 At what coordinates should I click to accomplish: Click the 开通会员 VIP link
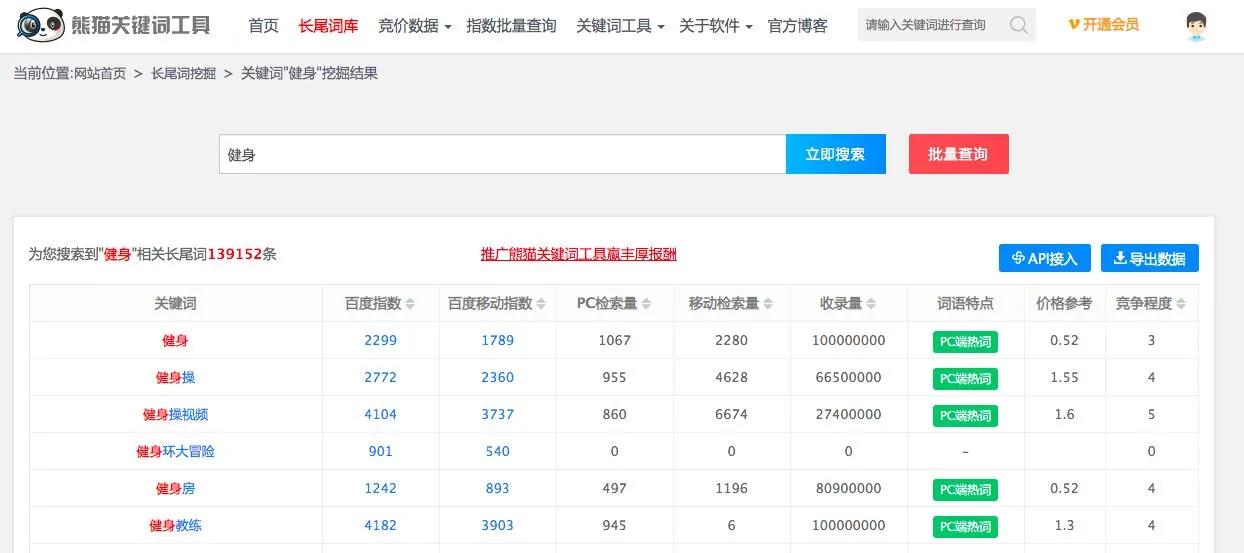pyautogui.click(x=1103, y=25)
